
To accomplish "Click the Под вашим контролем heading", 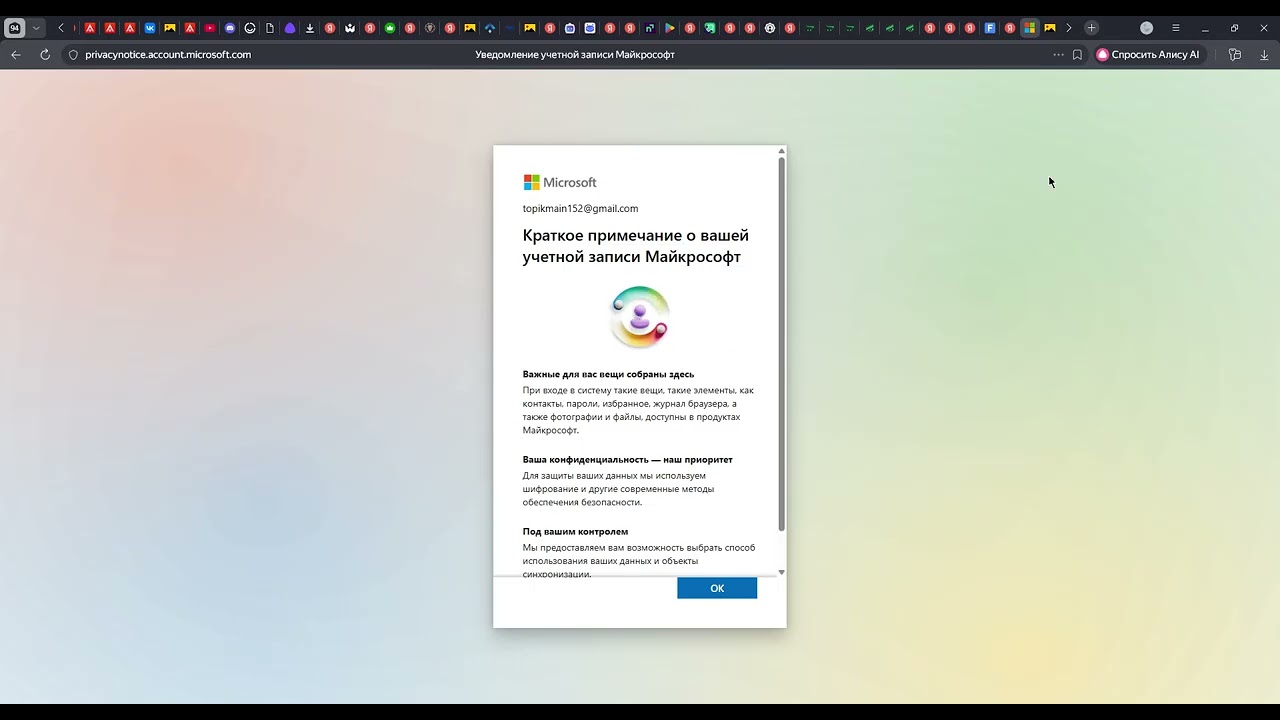I will click(575, 531).
